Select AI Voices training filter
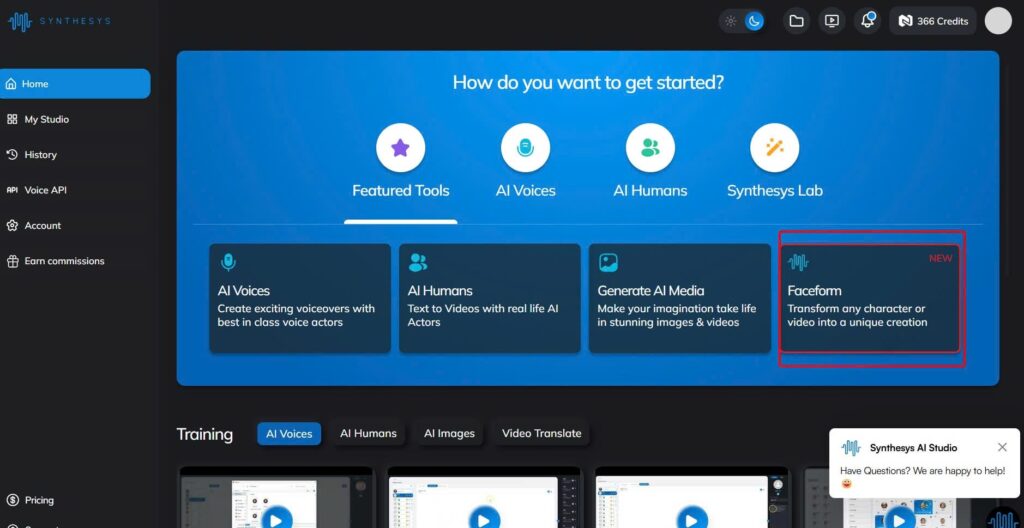This screenshot has width=1024, height=528. pyautogui.click(x=289, y=433)
